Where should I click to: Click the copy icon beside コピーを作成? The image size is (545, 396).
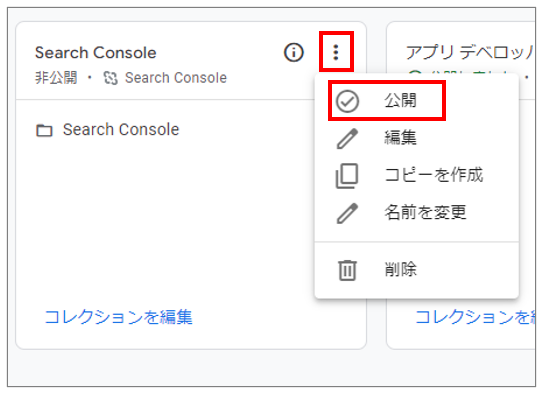point(347,176)
